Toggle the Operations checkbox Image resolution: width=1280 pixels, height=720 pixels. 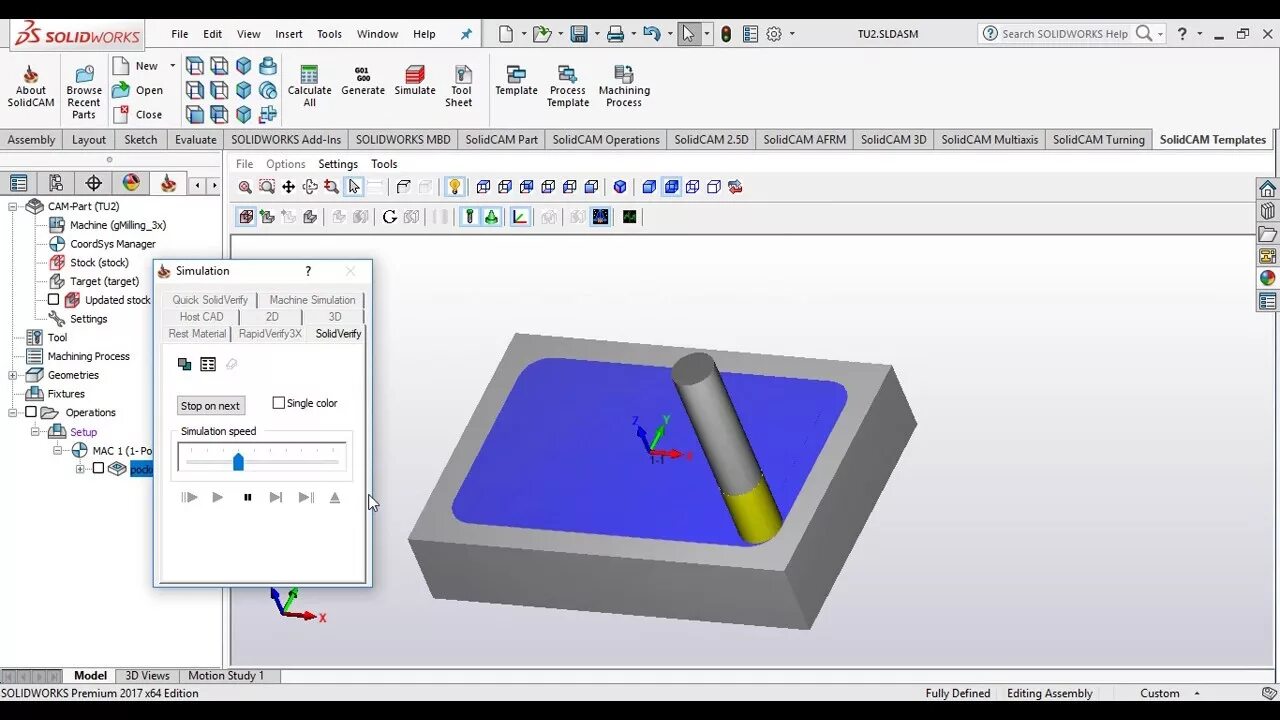[x=31, y=412]
